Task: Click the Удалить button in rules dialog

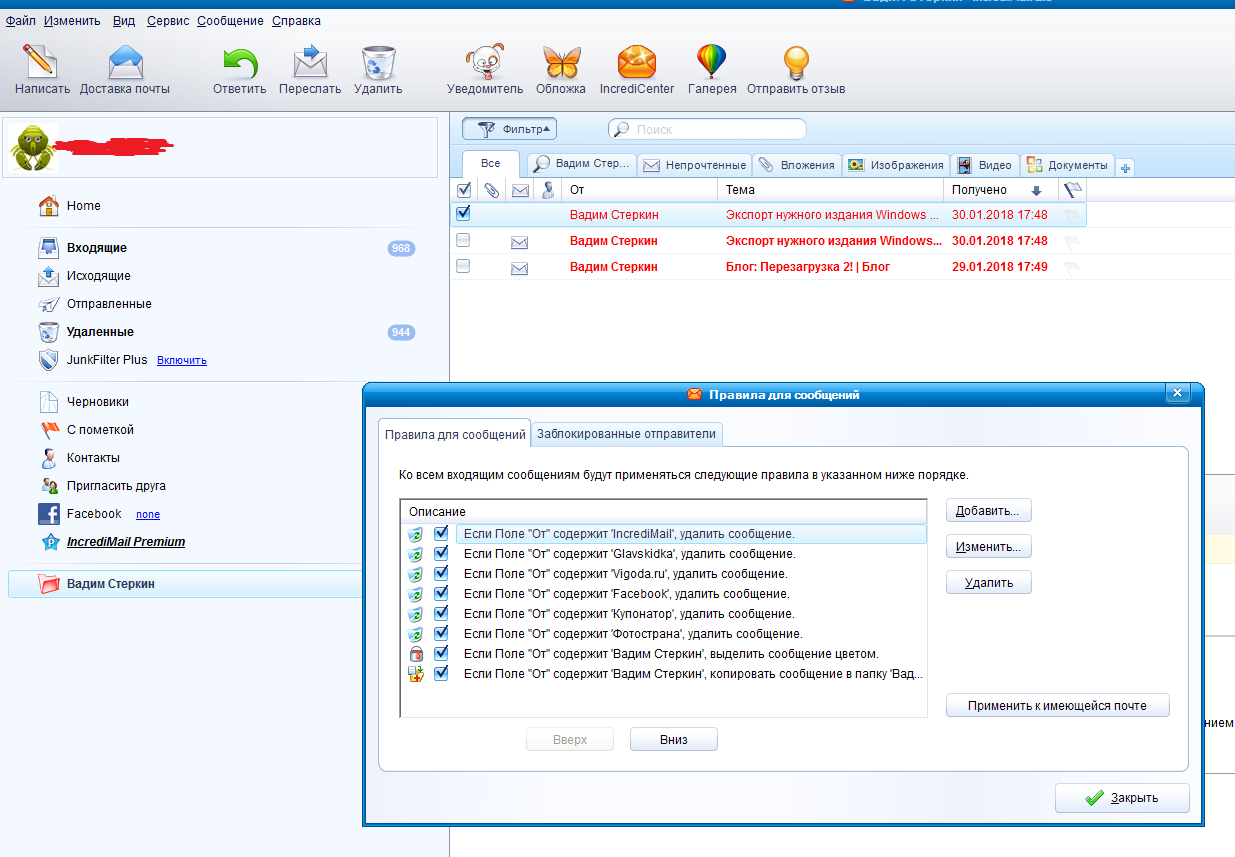Action: [x=988, y=582]
